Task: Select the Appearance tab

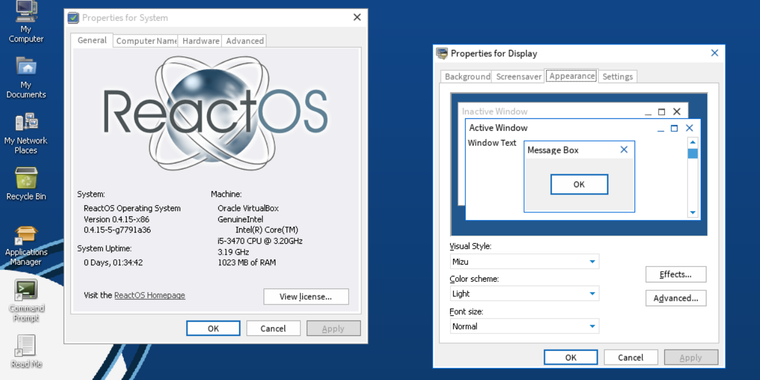Action: 572,76
